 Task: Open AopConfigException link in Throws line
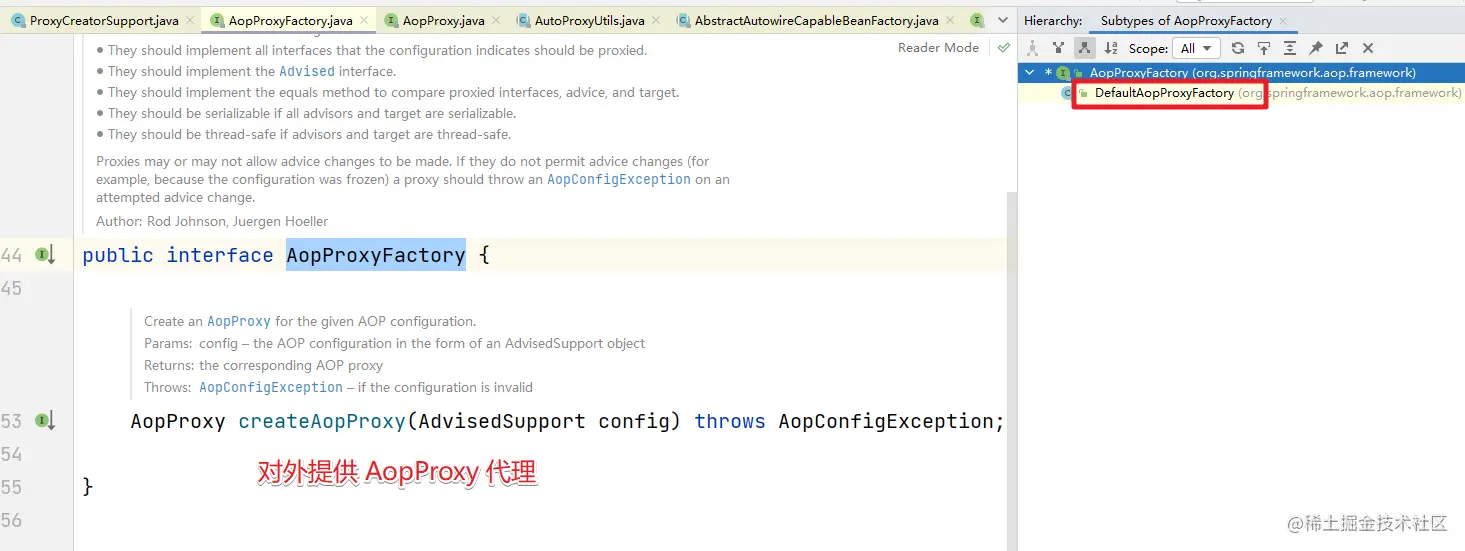271,387
